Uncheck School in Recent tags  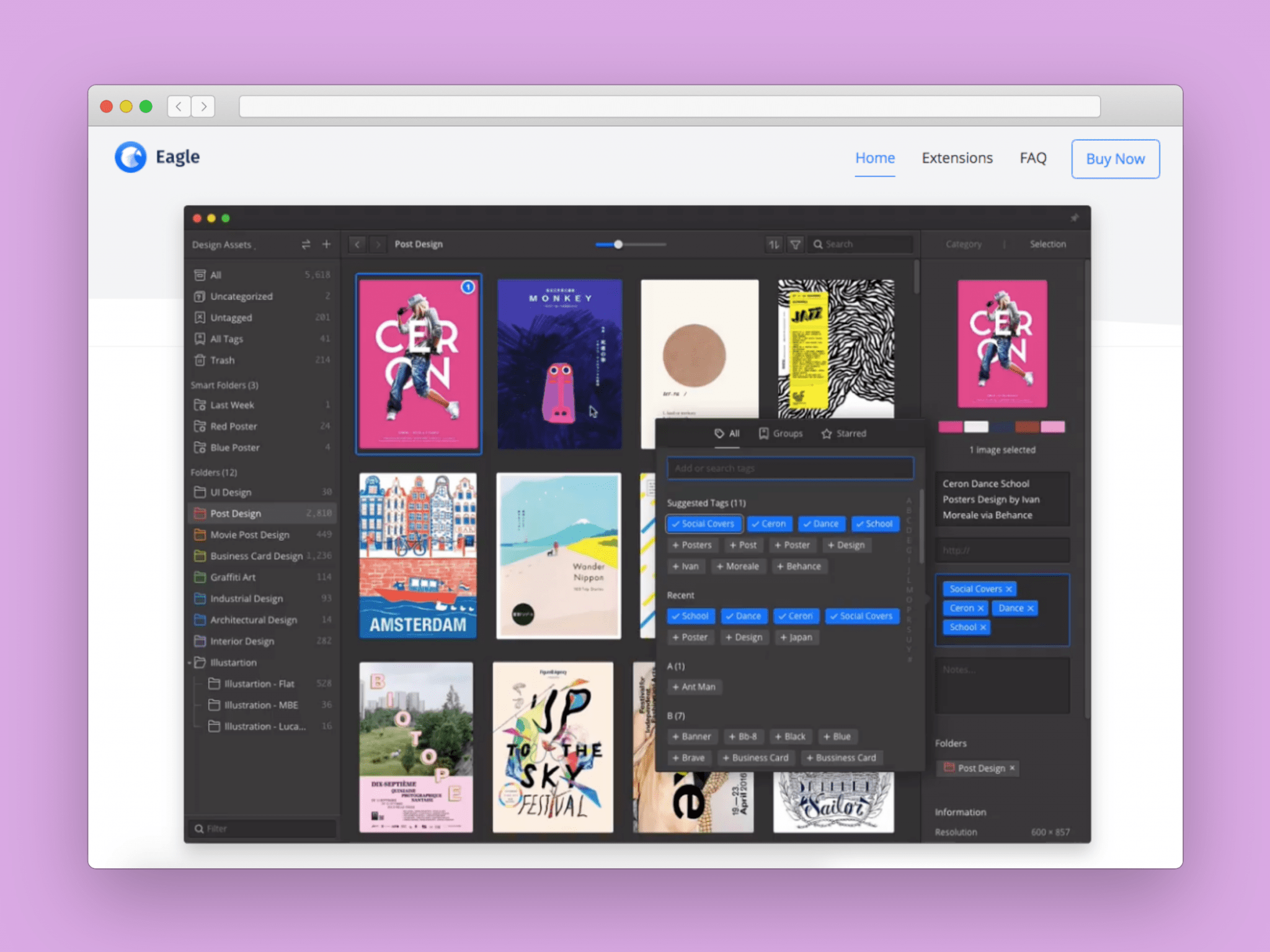pos(691,616)
